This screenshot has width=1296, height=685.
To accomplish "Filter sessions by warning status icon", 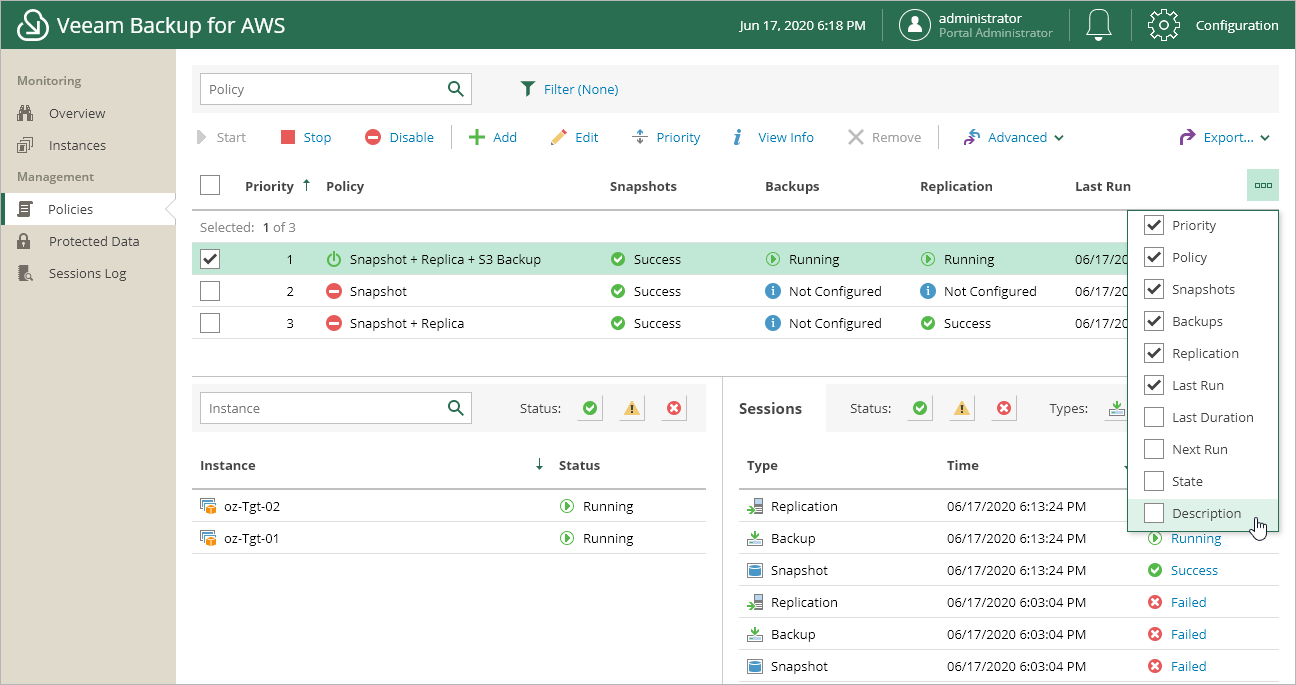I will point(962,408).
